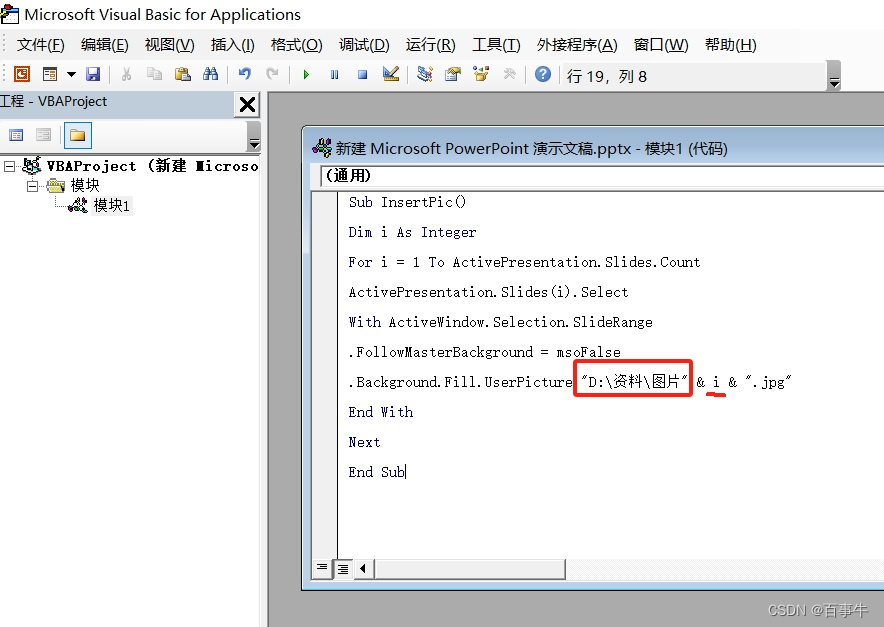The width and height of the screenshot is (884, 627).
Task: Open Project Explorer toolbar icon
Action: [425, 74]
